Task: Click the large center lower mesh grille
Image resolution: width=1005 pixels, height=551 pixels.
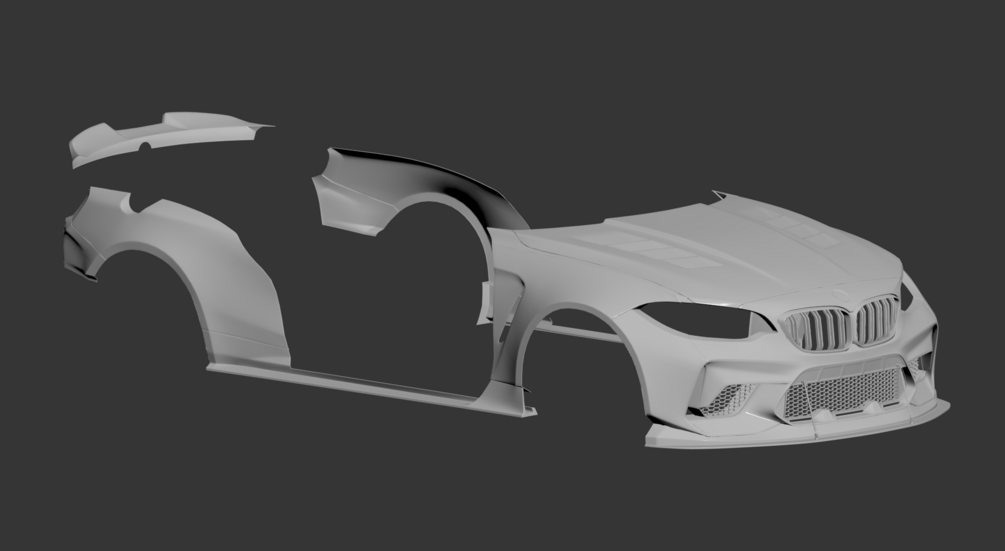Action: [x=843, y=393]
